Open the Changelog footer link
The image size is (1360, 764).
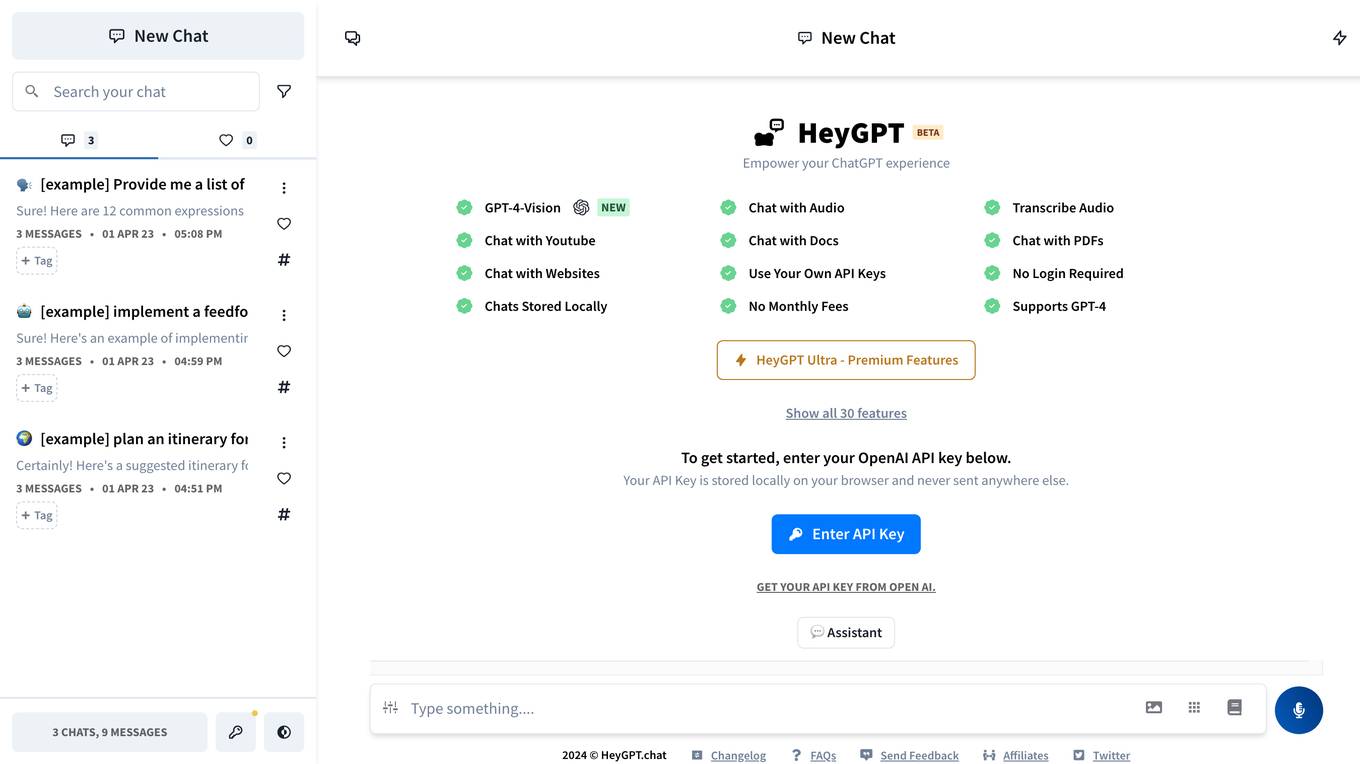click(738, 756)
